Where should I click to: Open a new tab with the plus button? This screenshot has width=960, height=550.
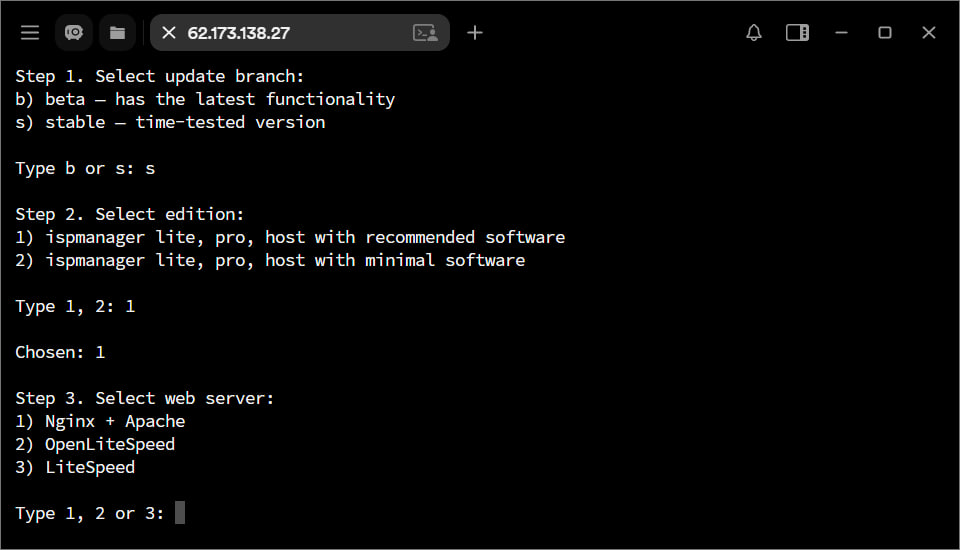(x=475, y=33)
